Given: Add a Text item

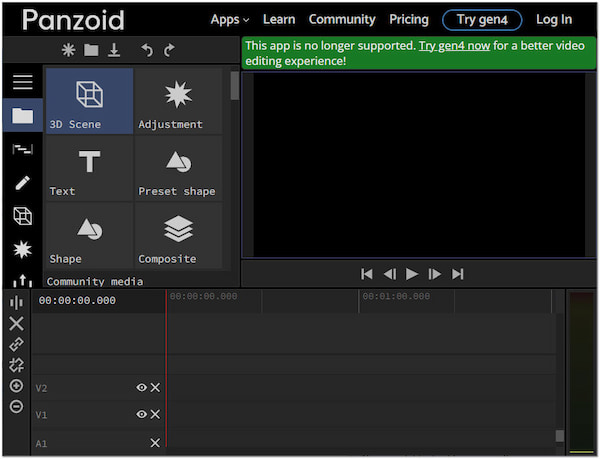Looking at the screenshot, I should coord(90,168).
